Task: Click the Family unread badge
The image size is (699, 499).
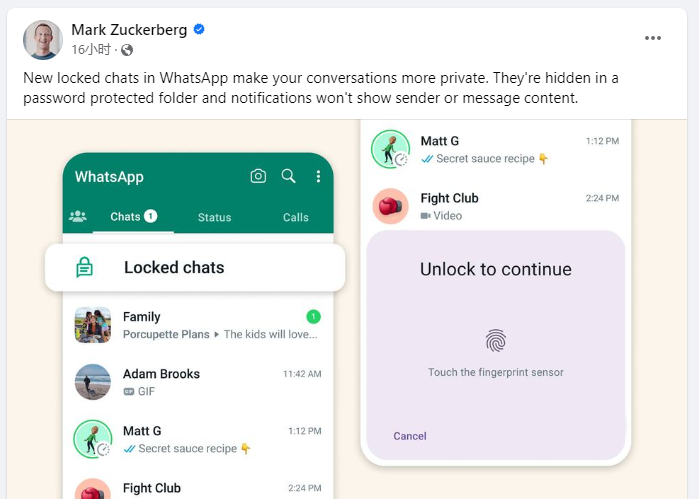Action: tap(313, 317)
